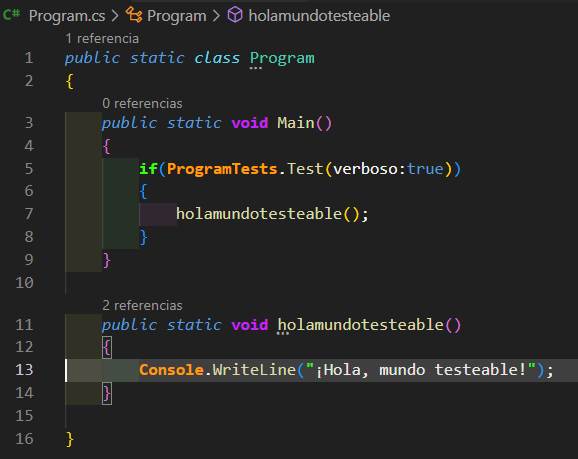Select holamundotesteable breadcrumb item

pyautogui.click(x=319, y=16)
